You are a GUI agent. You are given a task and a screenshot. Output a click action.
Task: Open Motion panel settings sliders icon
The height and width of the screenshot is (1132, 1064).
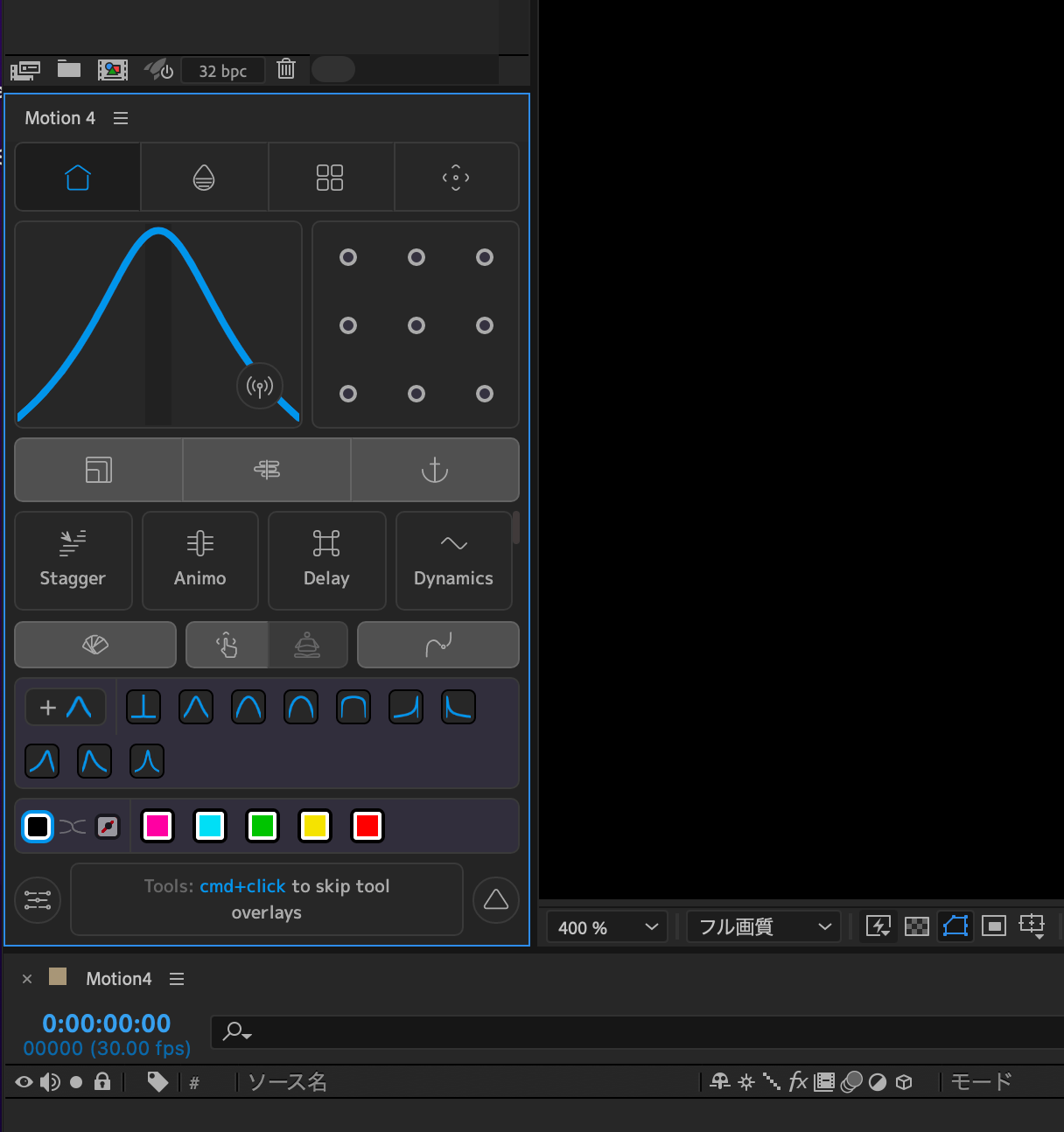(38, 899)
